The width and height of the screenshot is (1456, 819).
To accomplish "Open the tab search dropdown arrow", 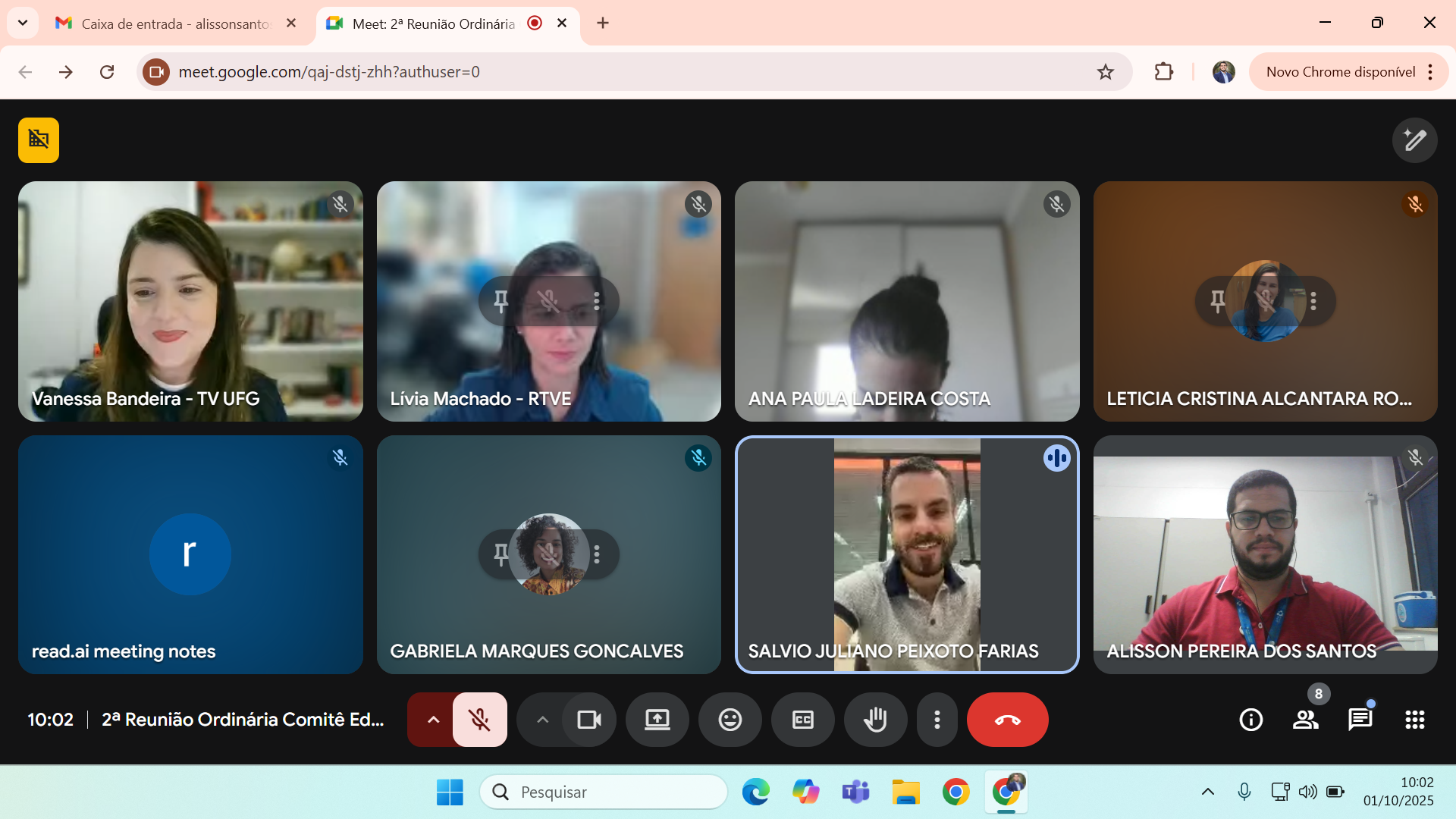I will [x=23, y=23].
